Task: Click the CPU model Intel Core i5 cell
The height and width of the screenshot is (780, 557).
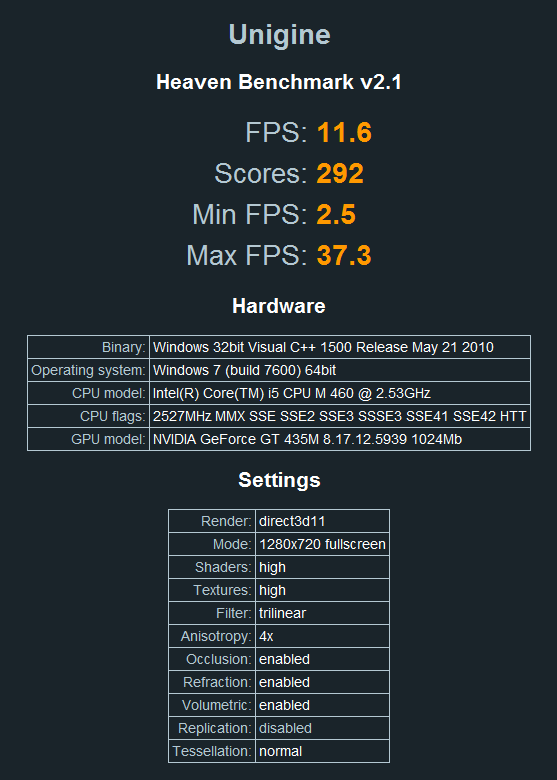Action: pyautogui.click(x=340, y=393)
